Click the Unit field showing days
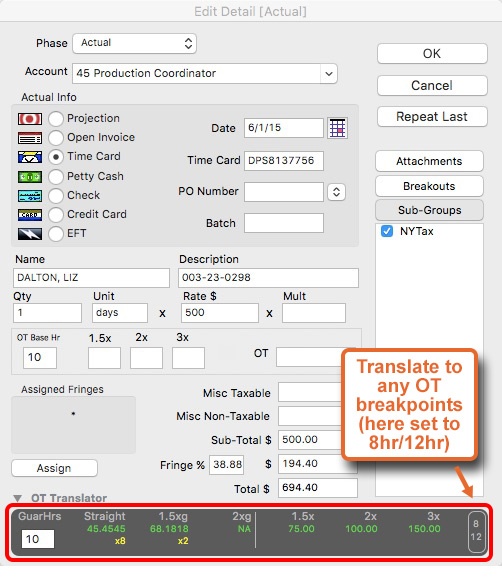 tap(120, 313)
